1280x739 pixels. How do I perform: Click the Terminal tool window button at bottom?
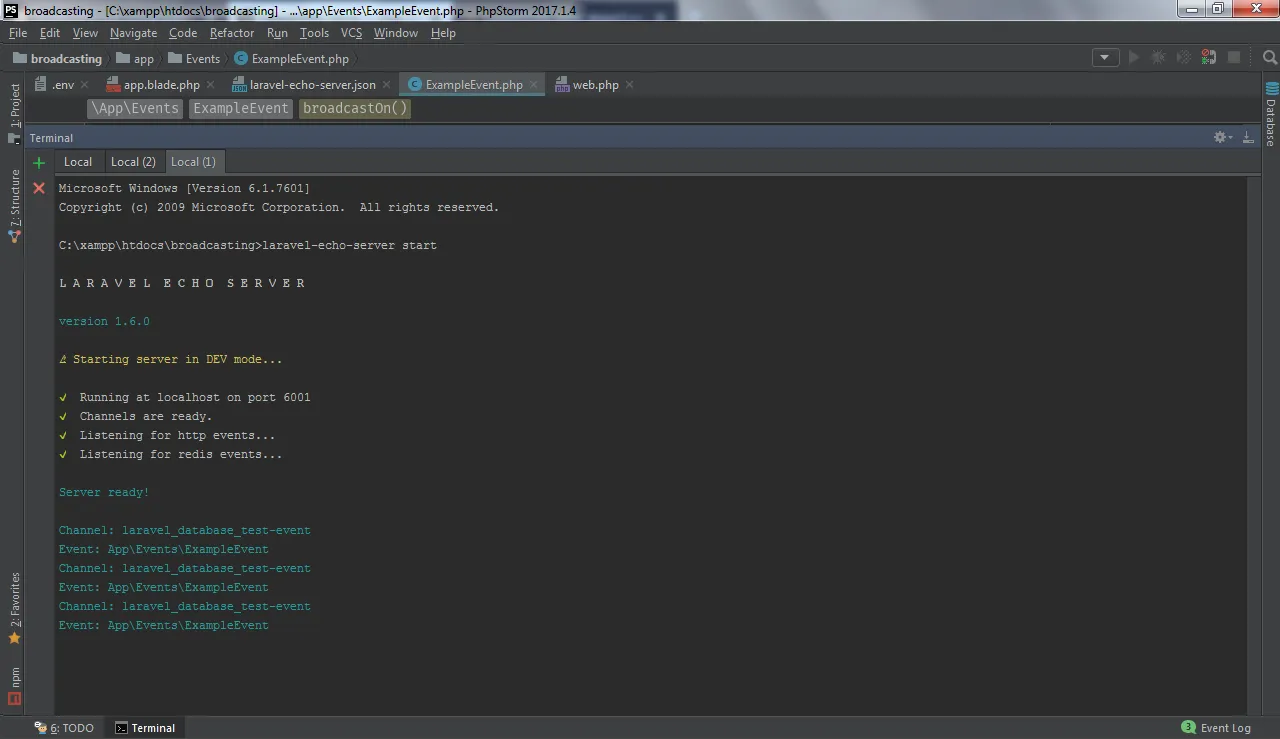145,728
